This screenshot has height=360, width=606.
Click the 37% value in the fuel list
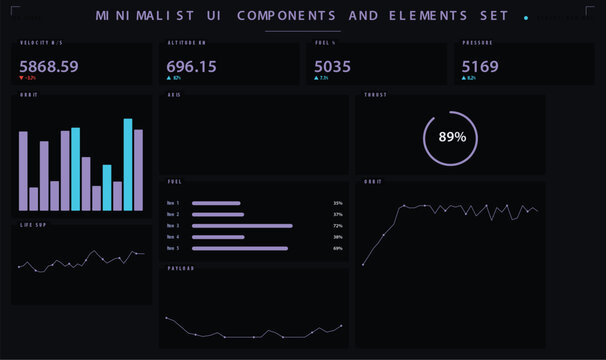pyautogui.click(x=338, y=214)
